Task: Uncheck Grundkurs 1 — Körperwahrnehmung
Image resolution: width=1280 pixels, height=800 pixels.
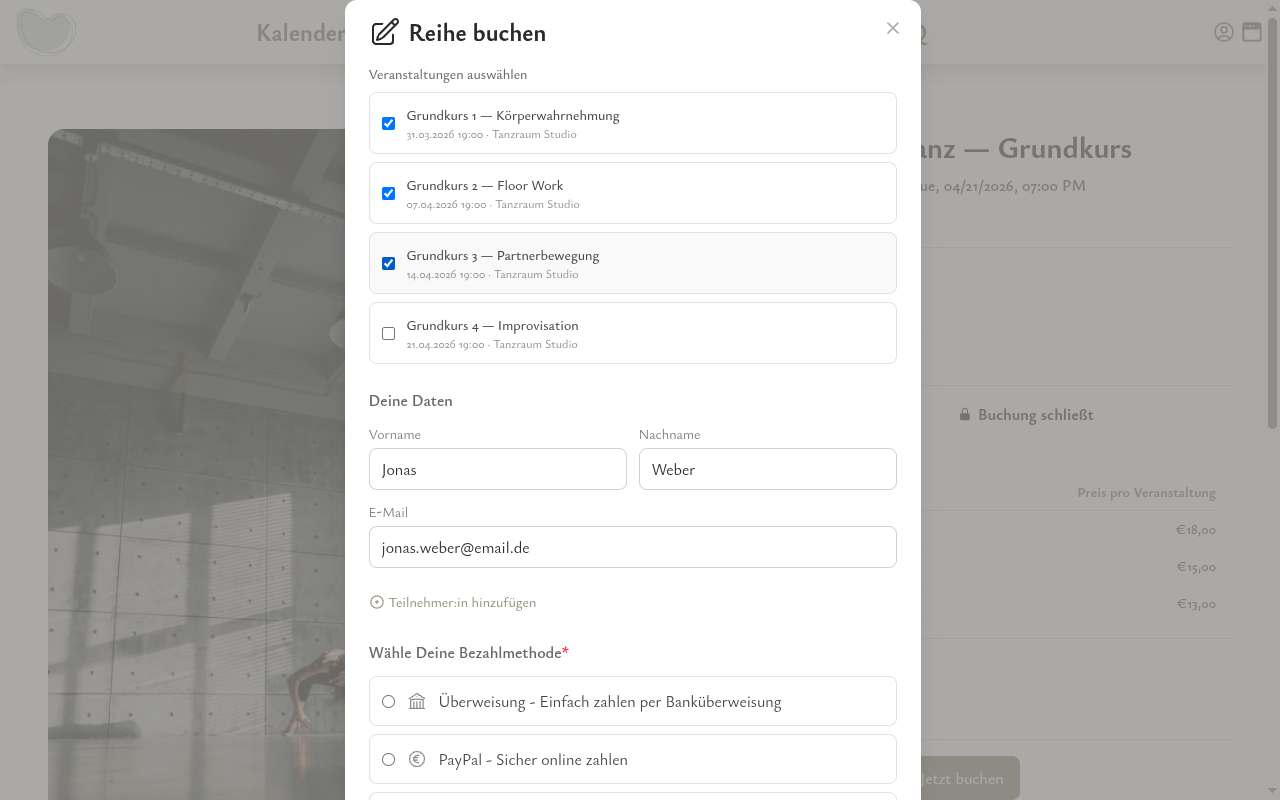Action: pyautogui.click(x=389, y=124)
